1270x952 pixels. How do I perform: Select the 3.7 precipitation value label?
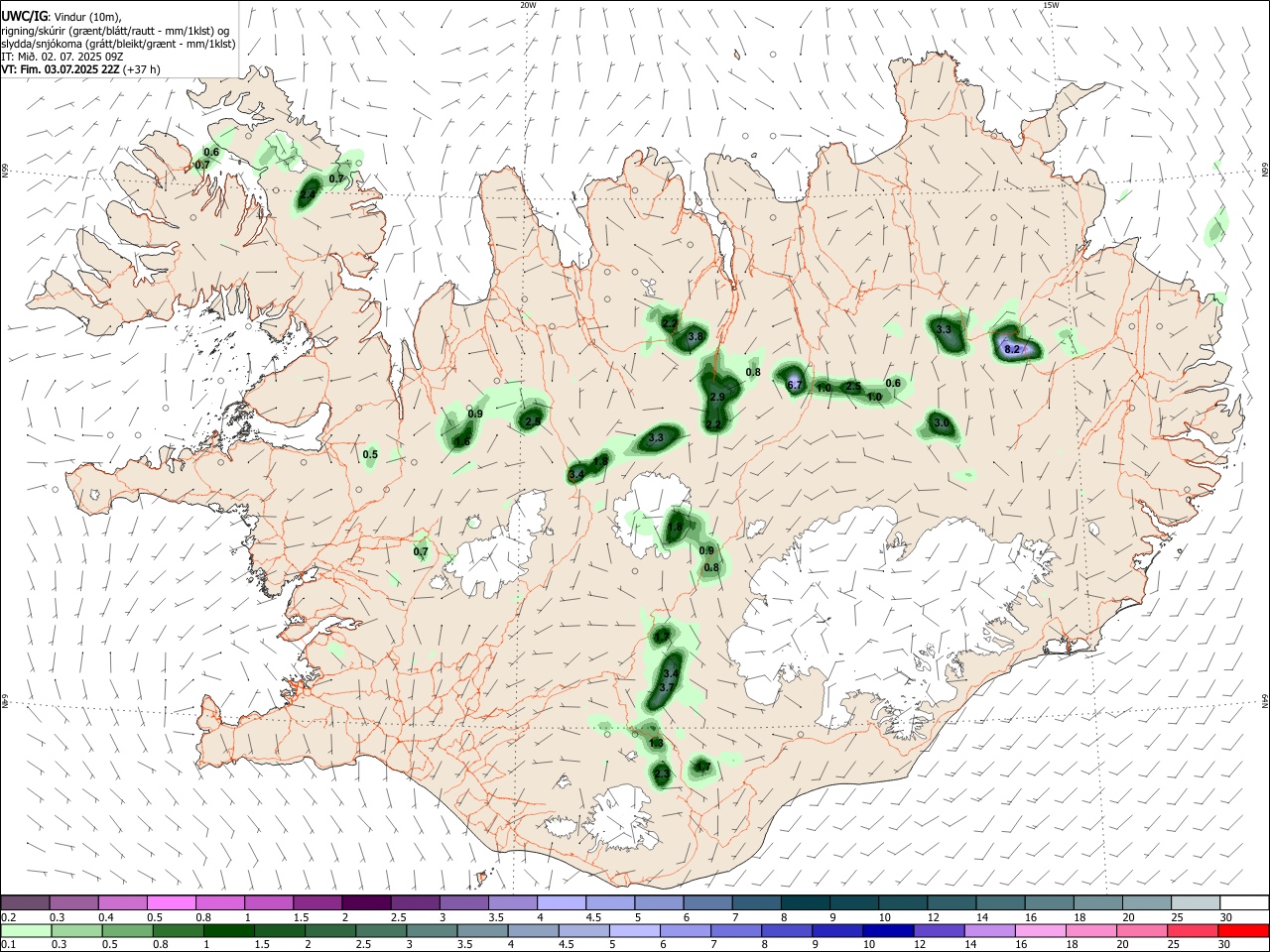click(667, 687)
